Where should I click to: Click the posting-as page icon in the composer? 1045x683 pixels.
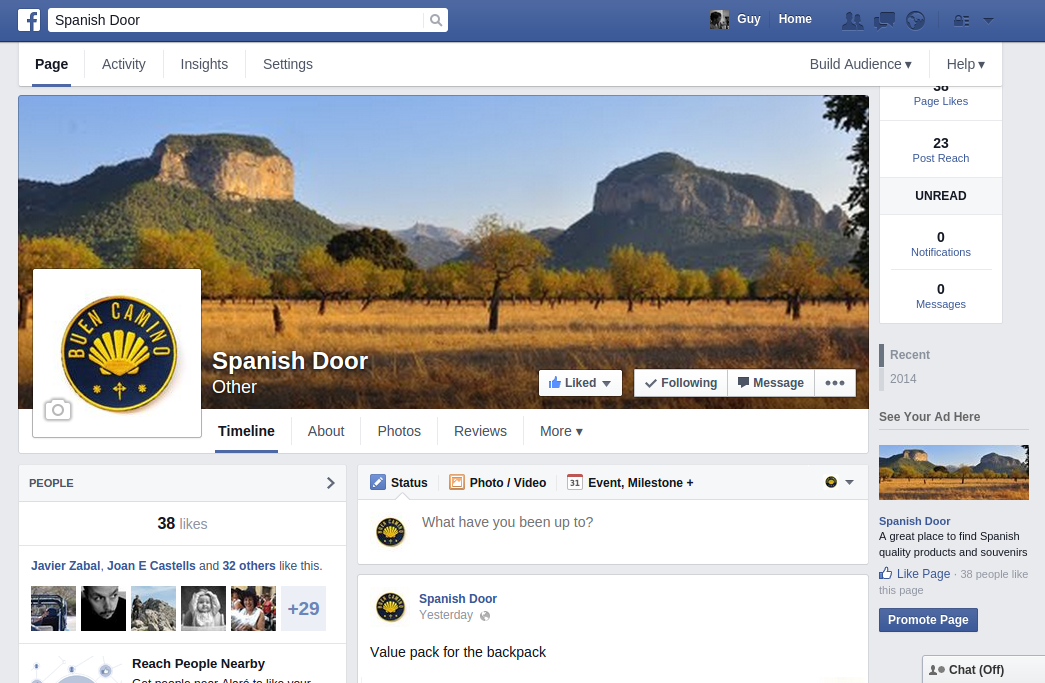(x=831, y=482)
